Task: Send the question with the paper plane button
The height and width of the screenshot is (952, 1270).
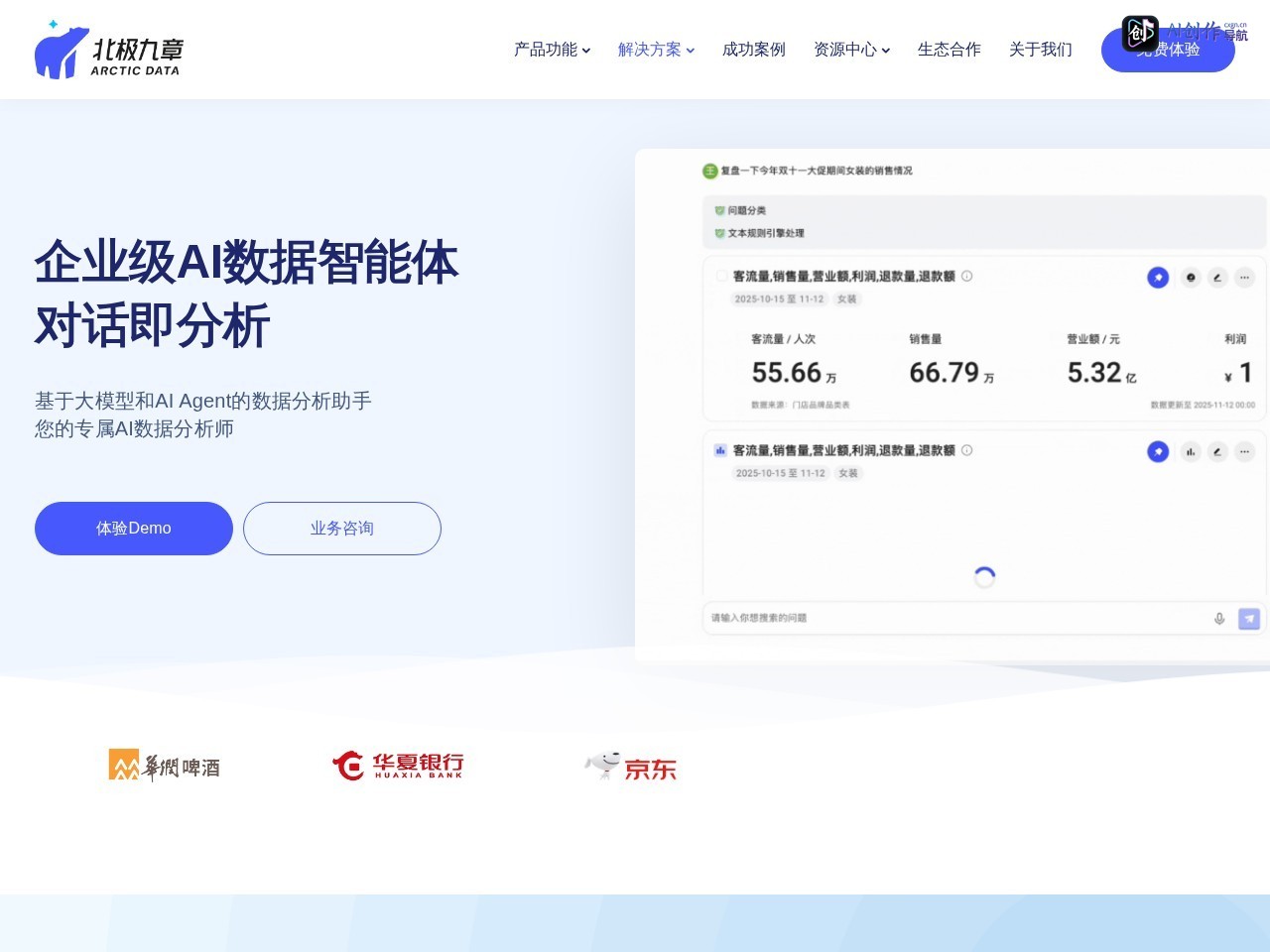Action: [x=1249, y=618]
